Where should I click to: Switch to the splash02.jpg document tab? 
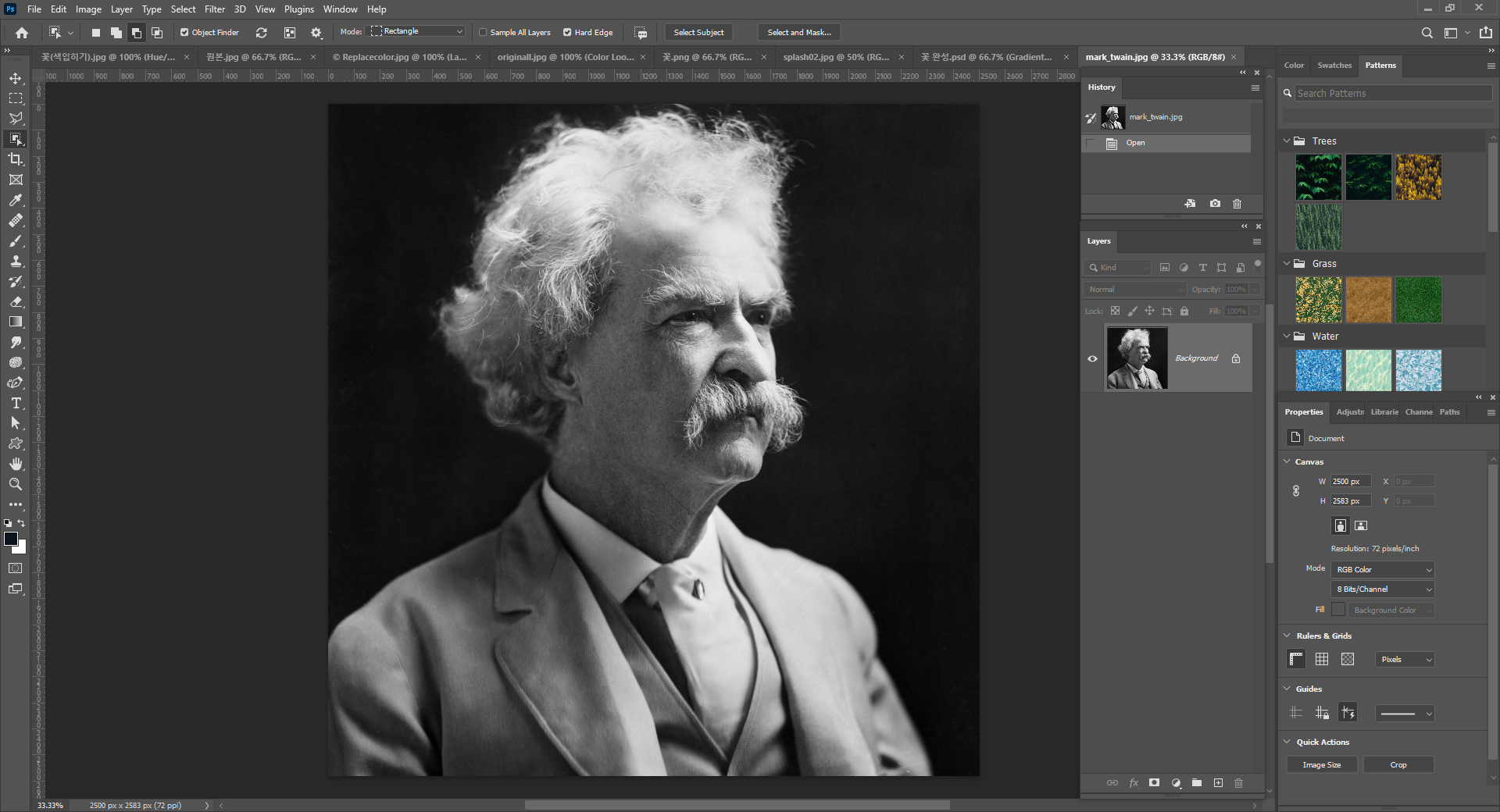click(843, 57)
